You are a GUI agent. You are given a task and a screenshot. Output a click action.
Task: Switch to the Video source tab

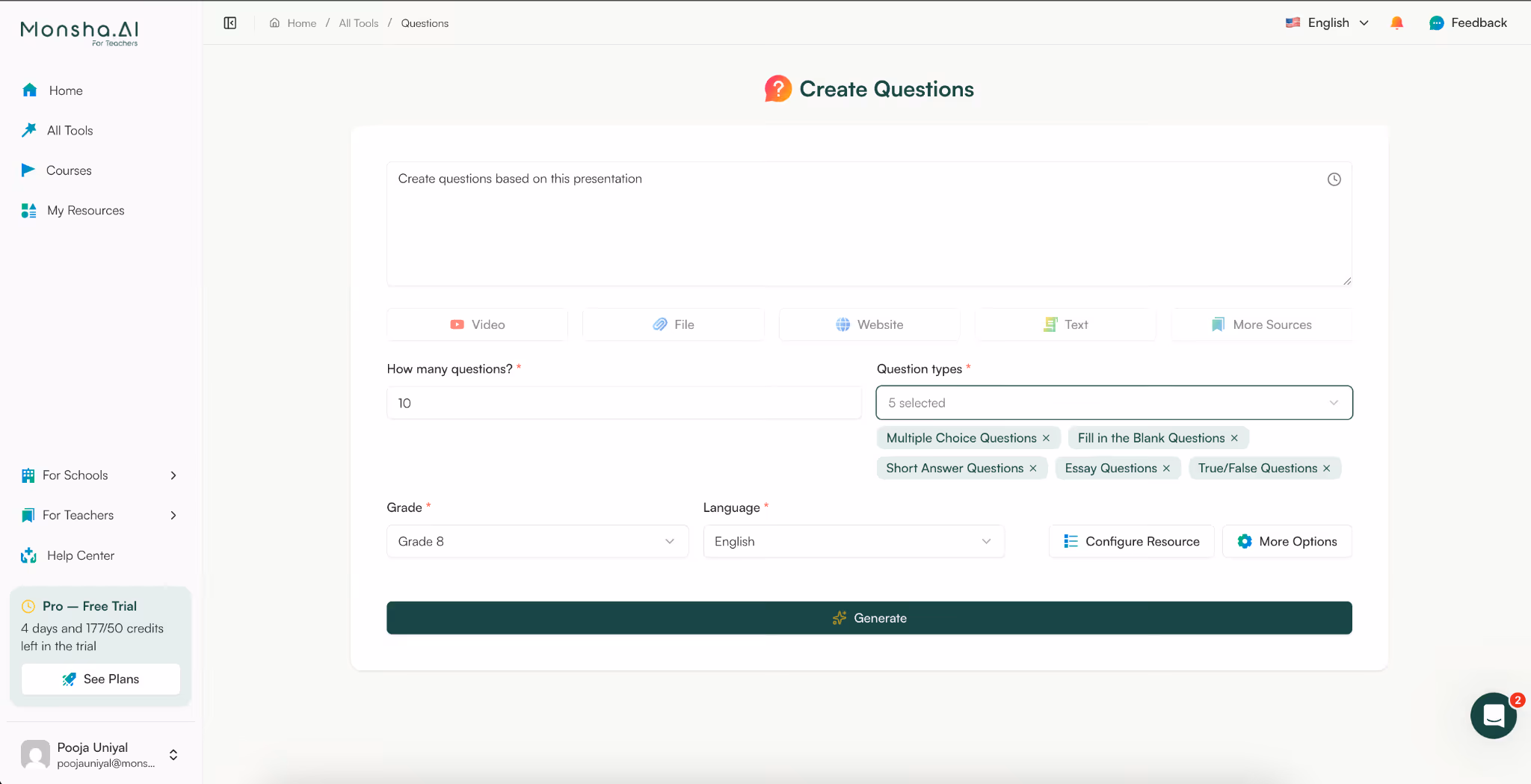point(475,324)
